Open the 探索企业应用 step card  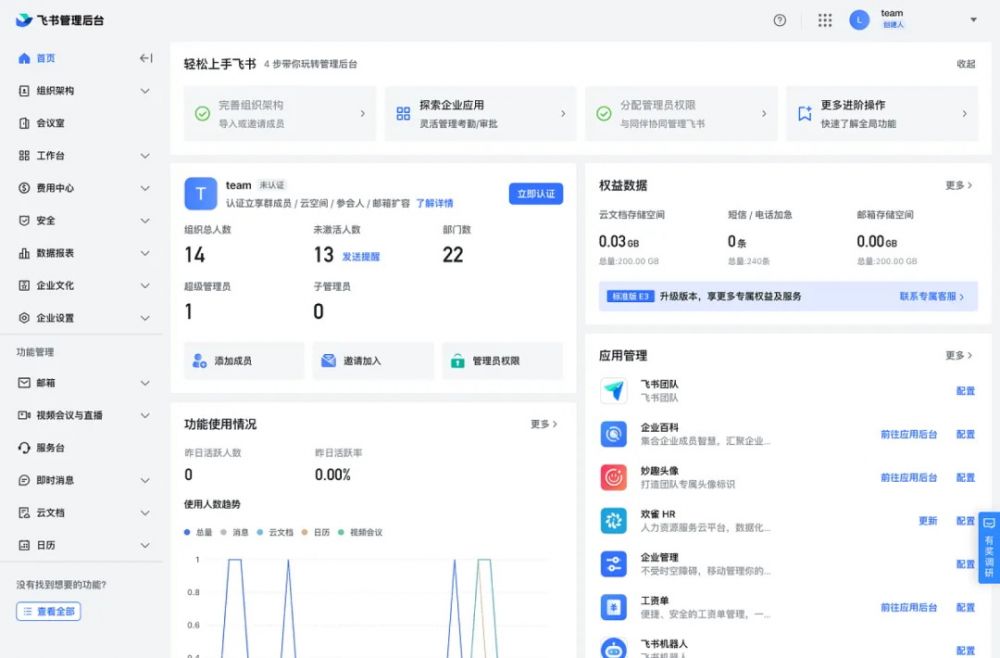click(480, 113)
